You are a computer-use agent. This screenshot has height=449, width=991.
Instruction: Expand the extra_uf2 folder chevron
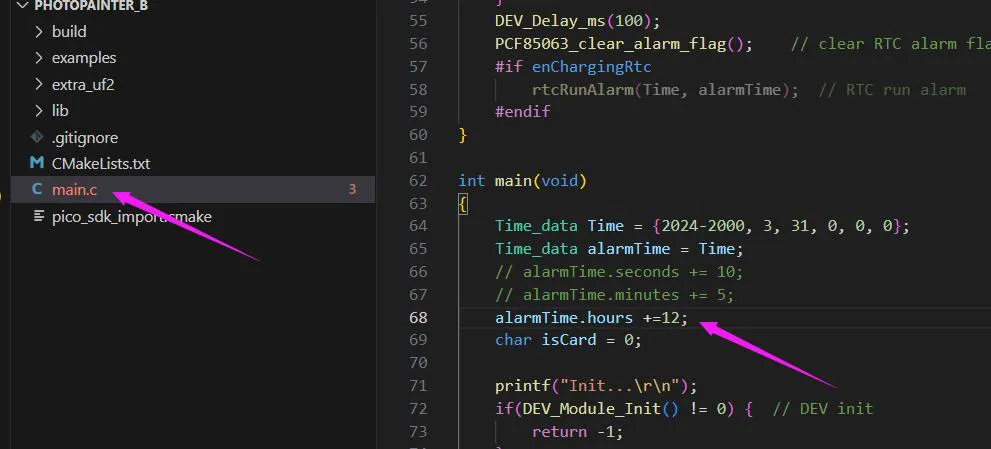39,85
